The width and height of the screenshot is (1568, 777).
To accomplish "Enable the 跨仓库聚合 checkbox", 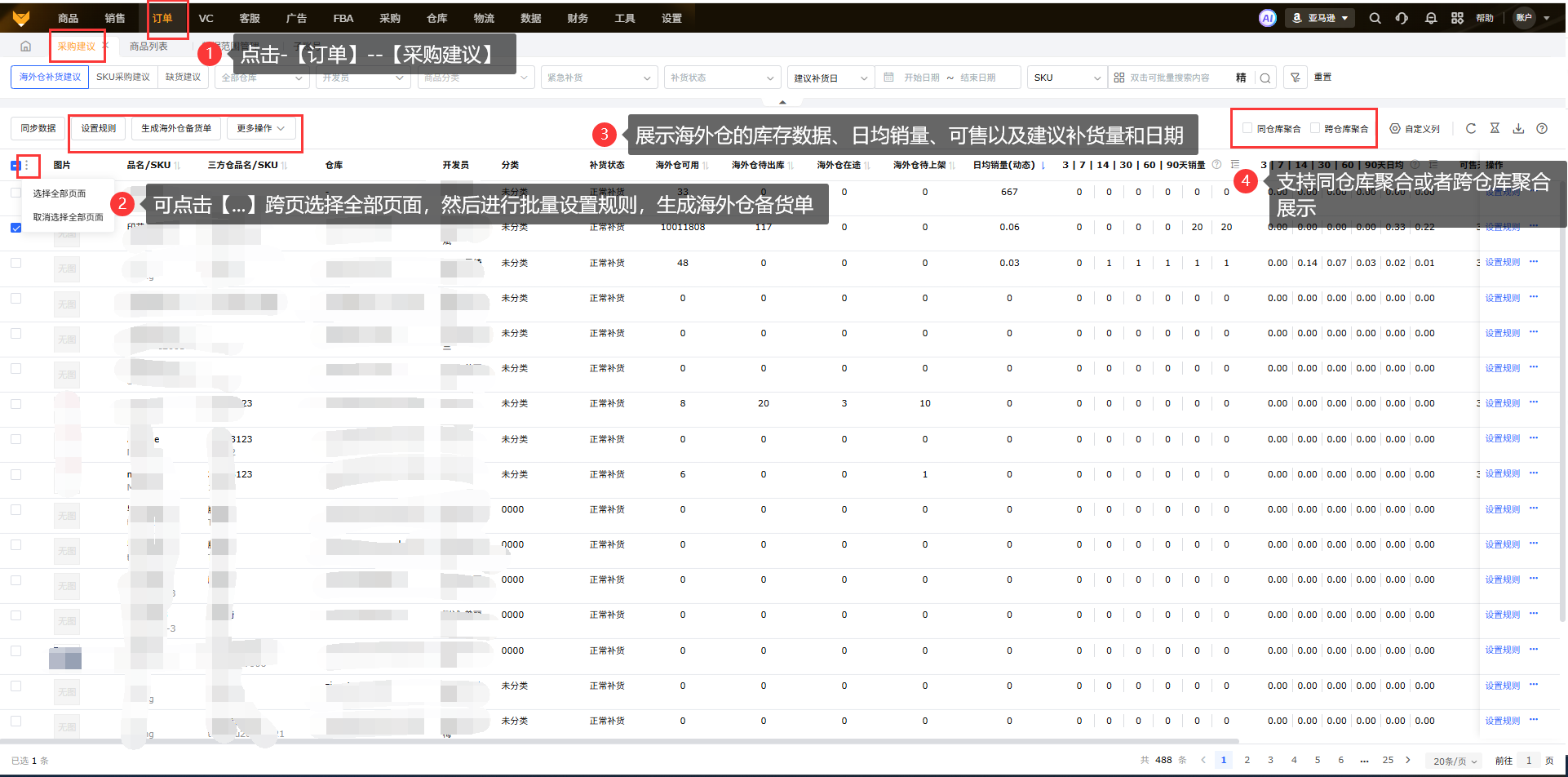I will pos(1315,128).
